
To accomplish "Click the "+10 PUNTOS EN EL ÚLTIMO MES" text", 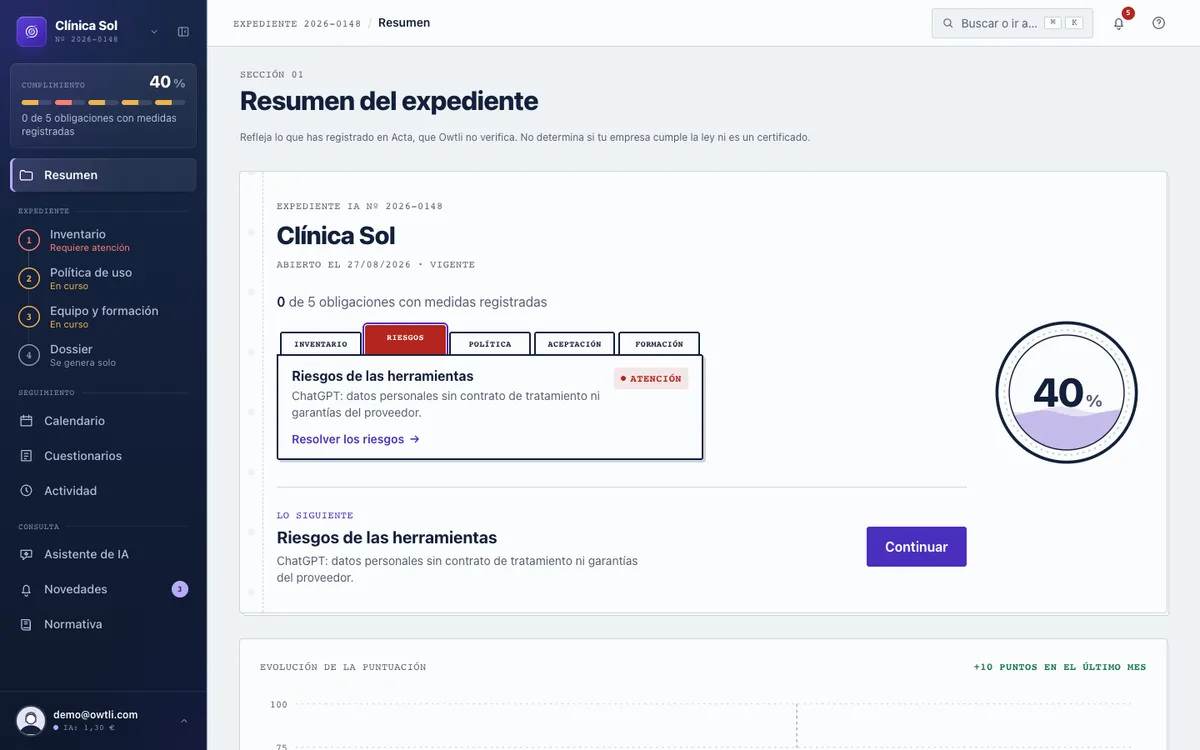I will [x=1060, y=667].
